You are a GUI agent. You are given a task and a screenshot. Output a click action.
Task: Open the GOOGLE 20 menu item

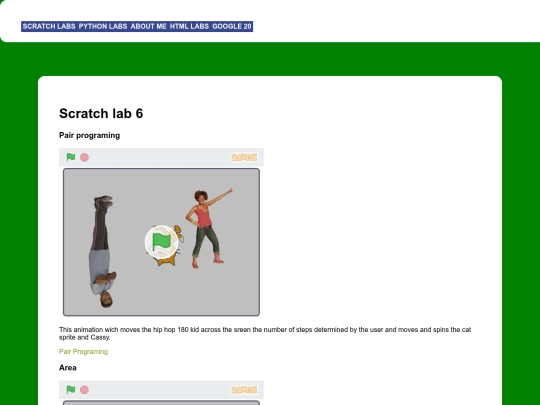pyautogui.click(x=232, y=27)
